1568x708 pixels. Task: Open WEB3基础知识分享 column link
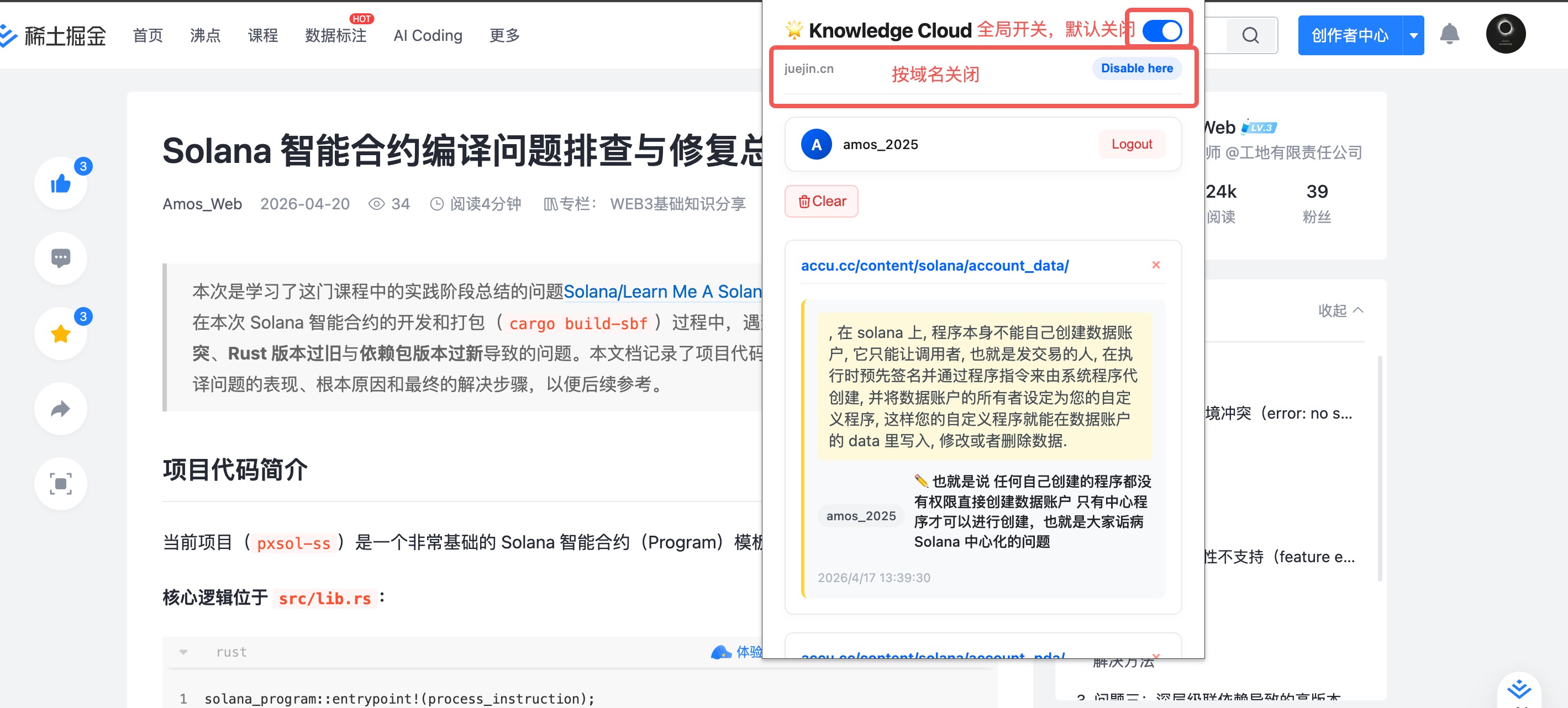[x=677, y=204]
